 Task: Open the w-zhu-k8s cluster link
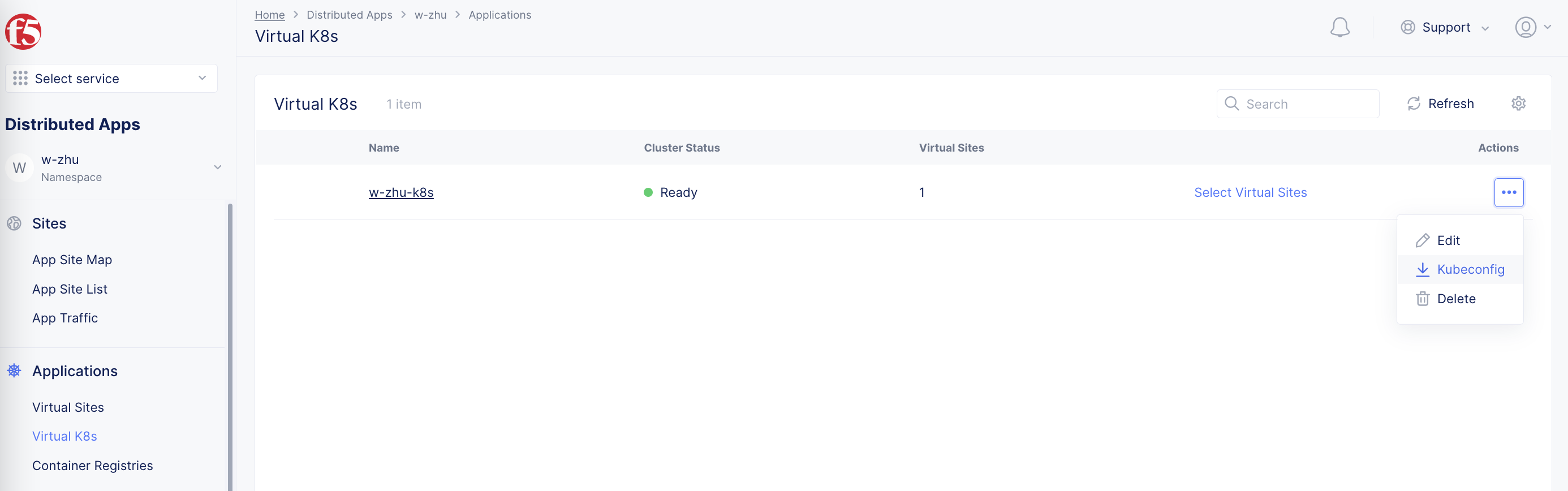click(401, 192)
